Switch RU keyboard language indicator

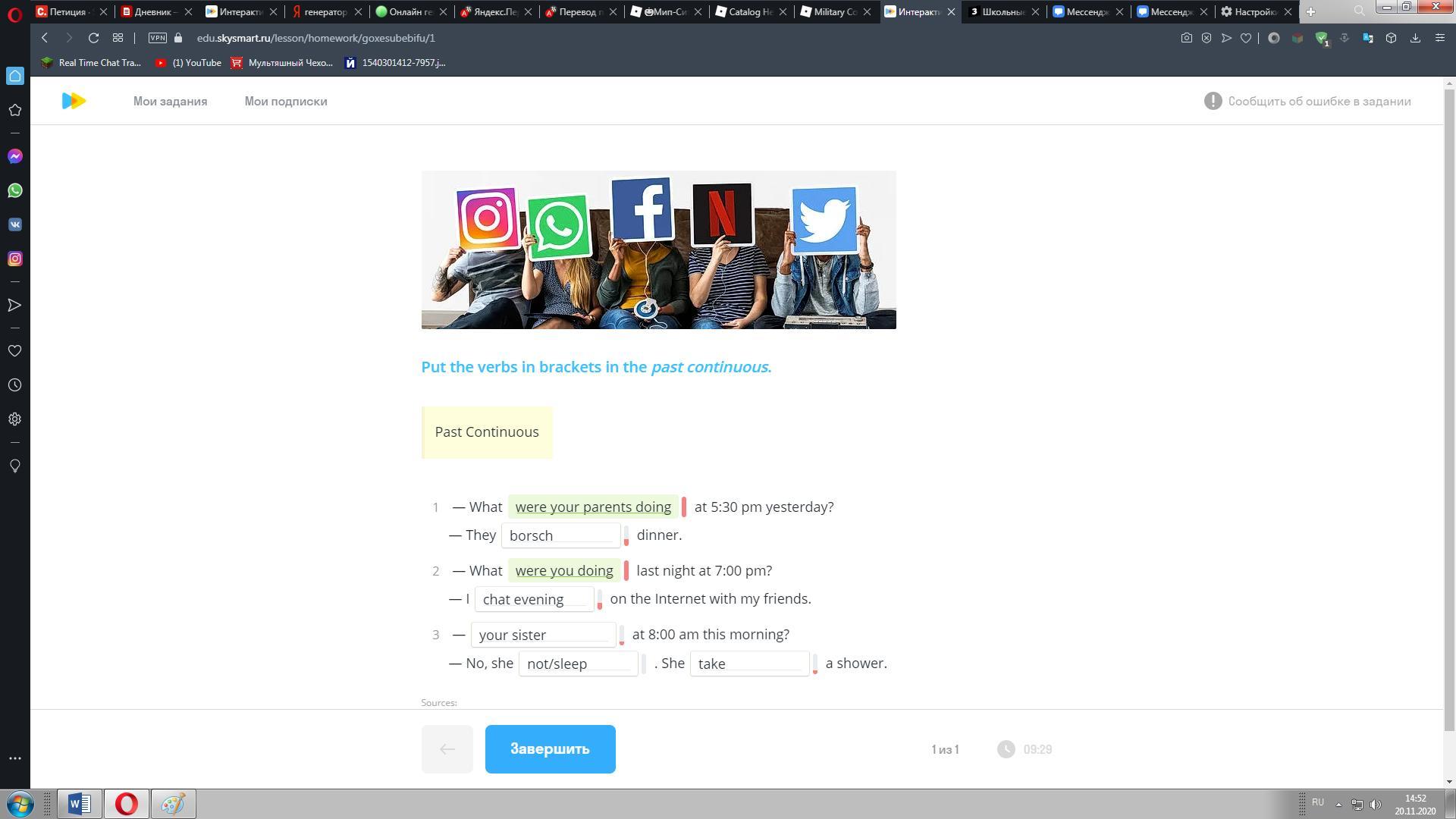pos(1318,802)
